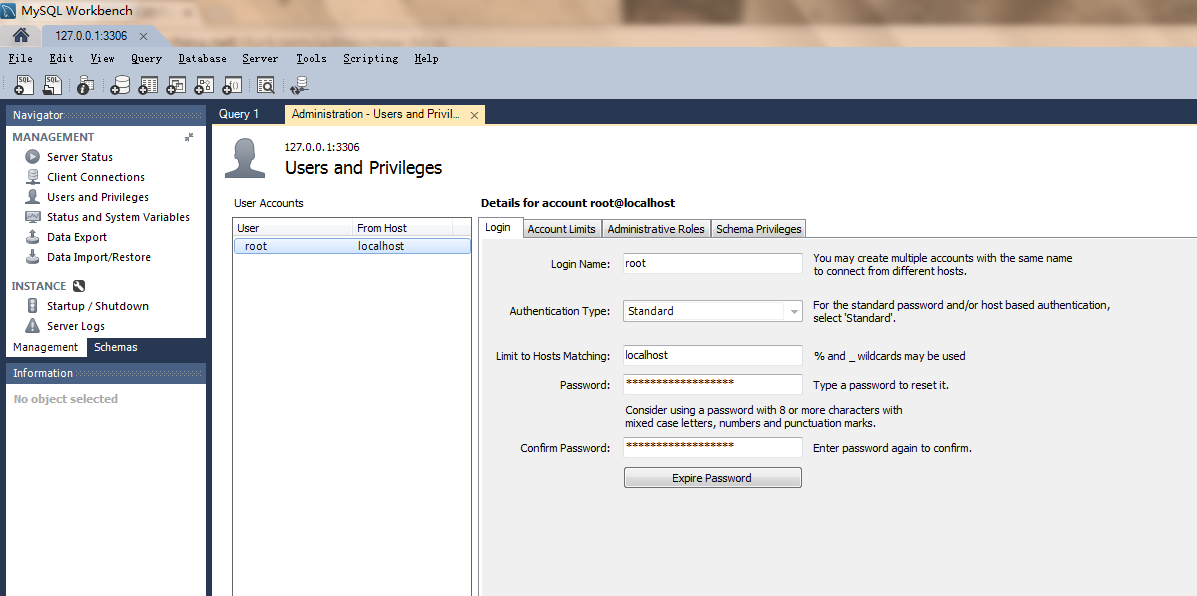1197x596 pixels.
Task: Open the Server menu
Action: click(x=260, y=58)
